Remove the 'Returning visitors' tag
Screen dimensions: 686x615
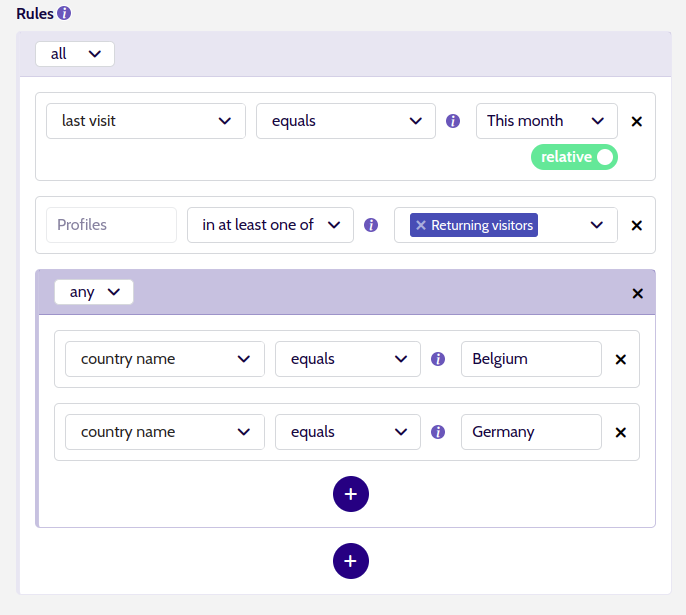pos(421,225)
